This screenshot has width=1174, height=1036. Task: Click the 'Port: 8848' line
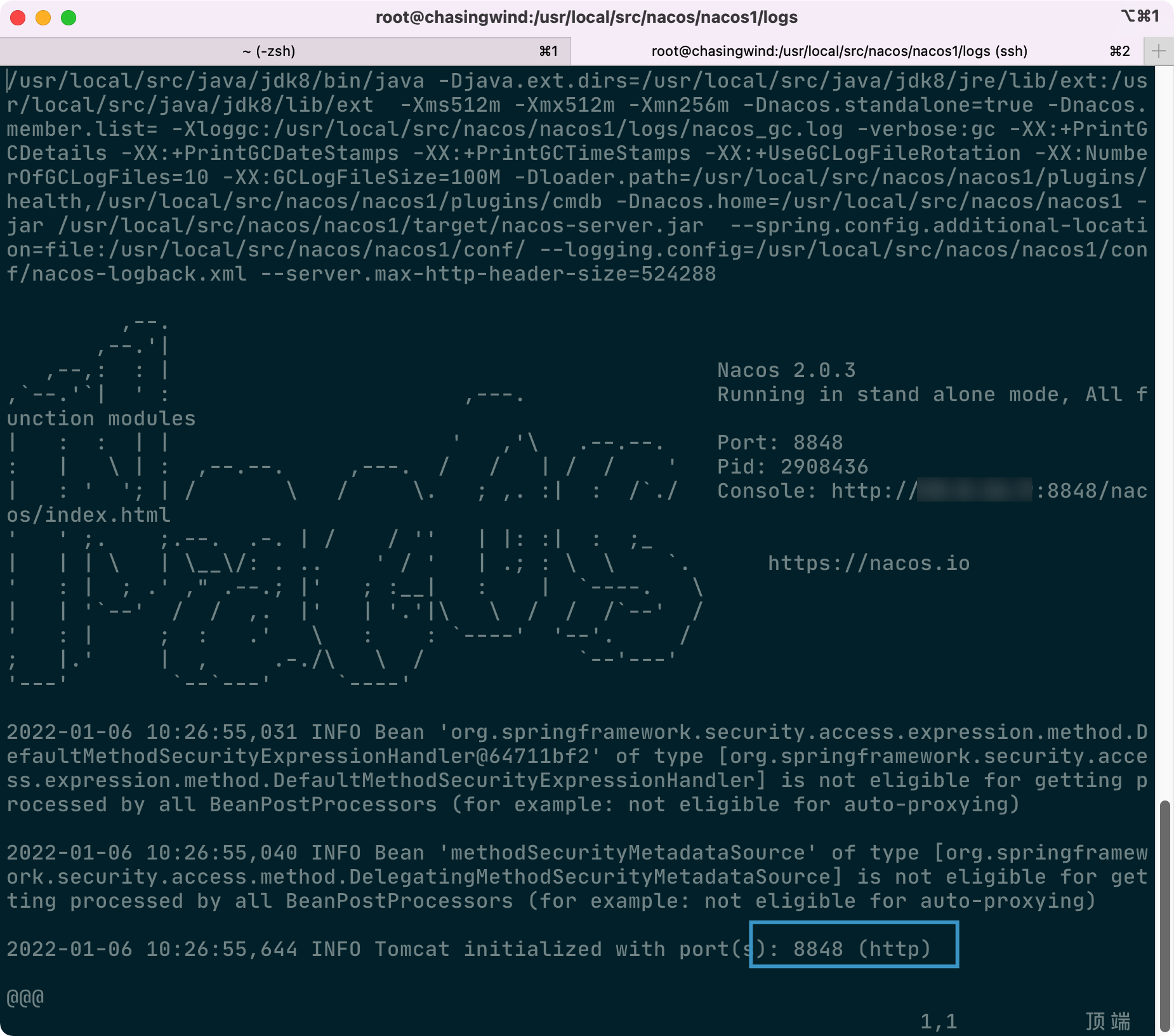coord(780,442)
